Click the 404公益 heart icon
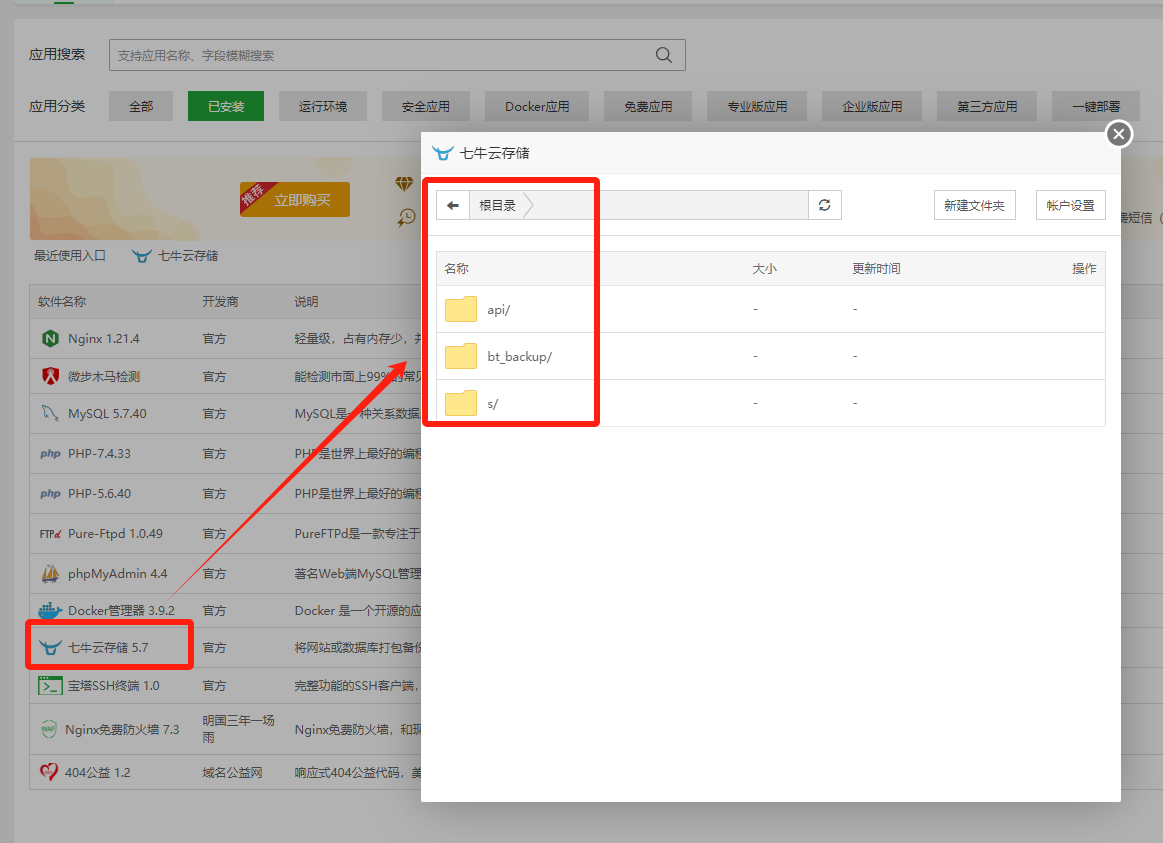Viewport: 1163px width, 843px height. (49, 772)
